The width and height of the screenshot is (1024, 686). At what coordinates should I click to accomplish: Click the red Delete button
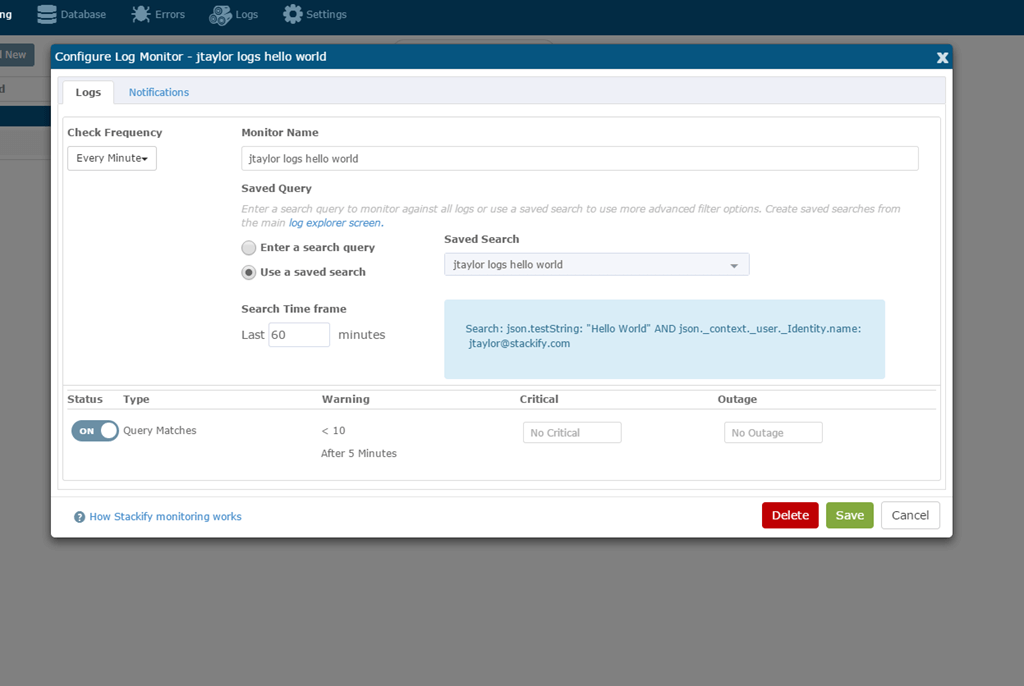[790, 515]
